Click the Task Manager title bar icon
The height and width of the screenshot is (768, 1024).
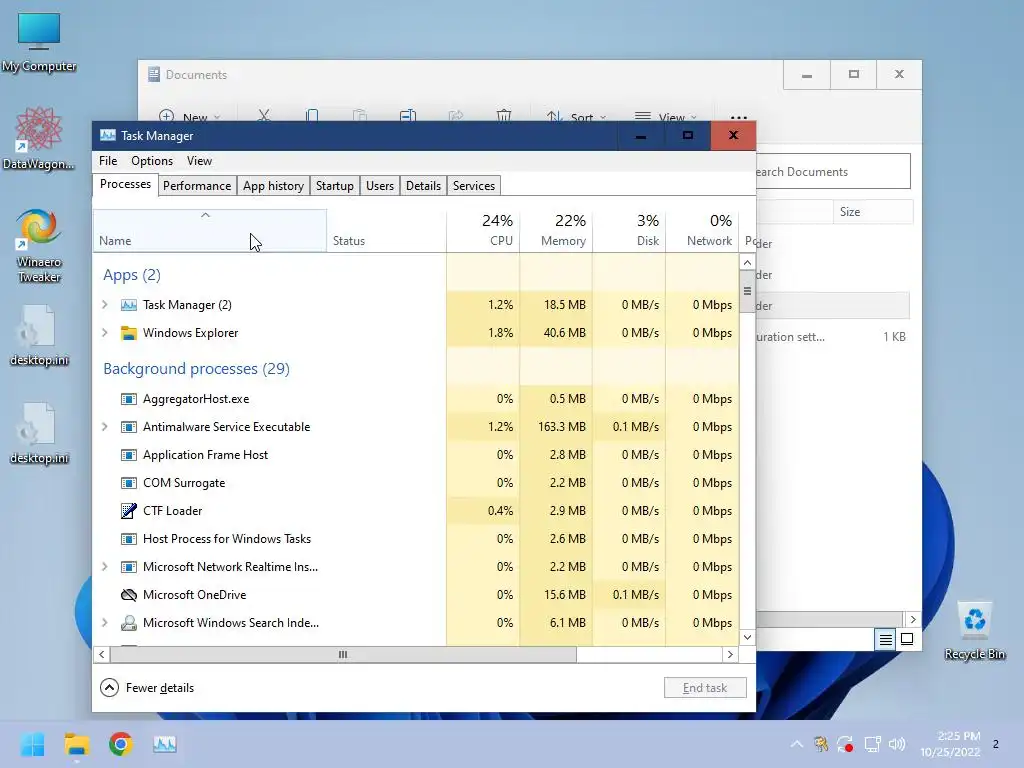pyautogui.click(x=108, y=135)
